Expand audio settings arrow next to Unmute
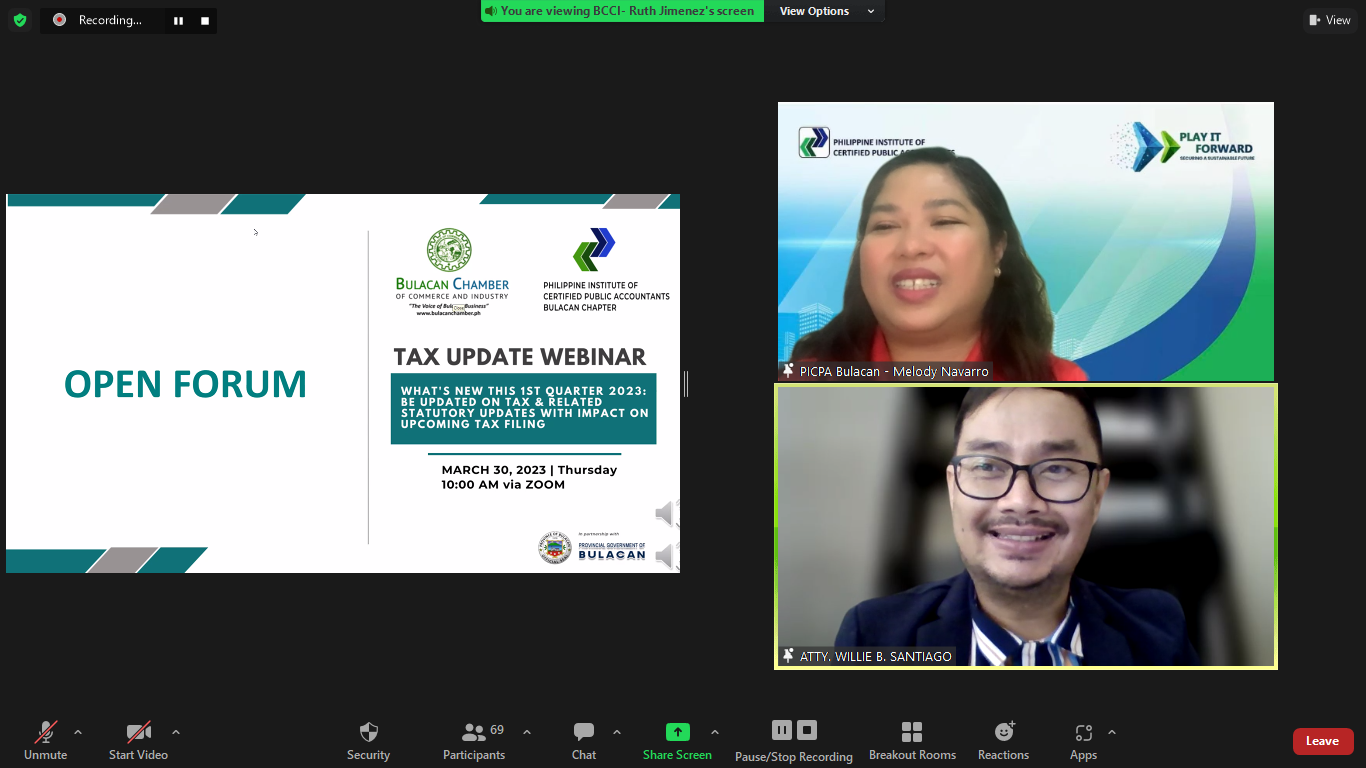 pyautogui.click(x=78, y=732)
